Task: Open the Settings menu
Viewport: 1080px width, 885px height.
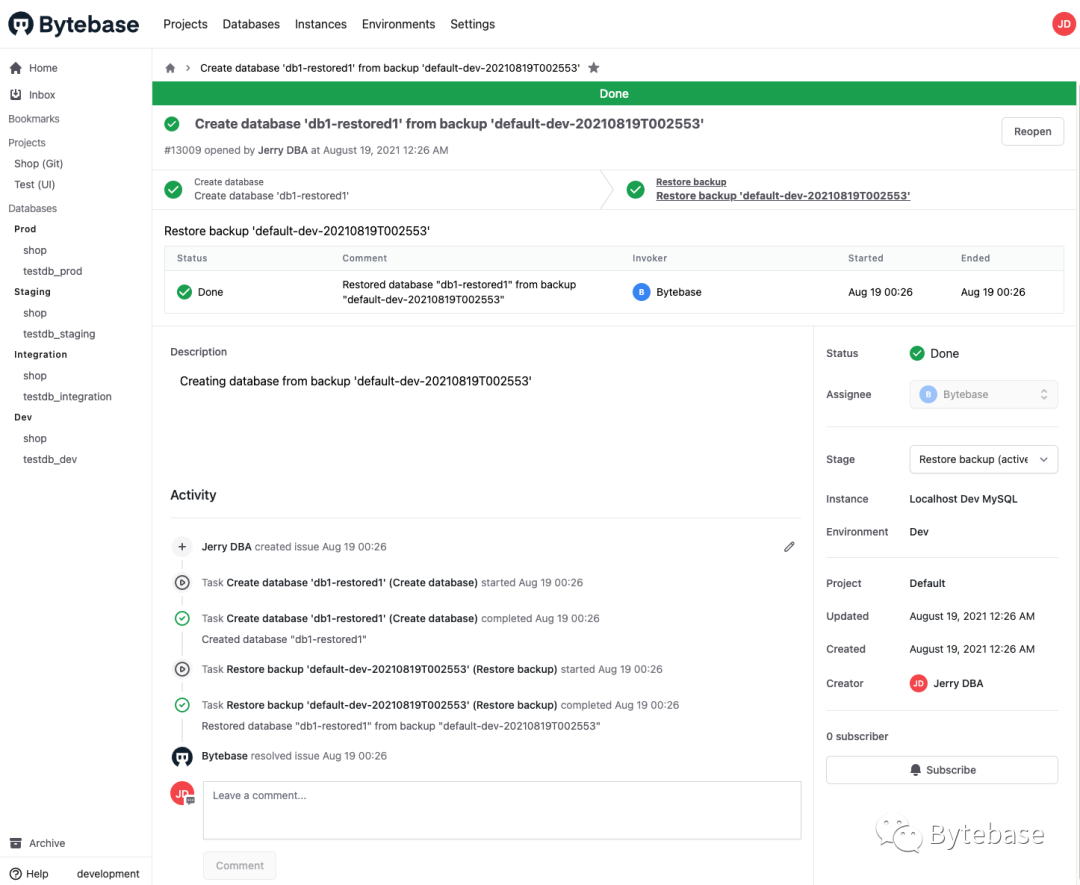Action: [472, 24]
